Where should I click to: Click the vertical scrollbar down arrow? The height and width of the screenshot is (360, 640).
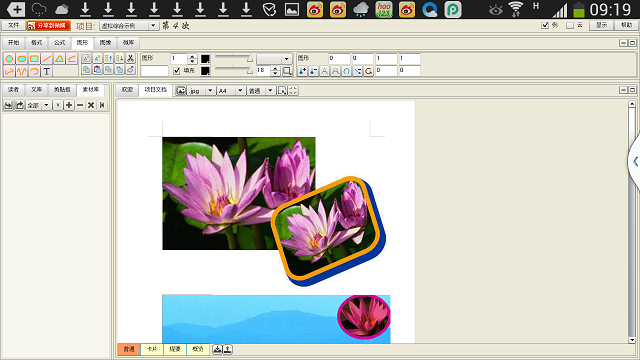pyautogui.click(x=632, y=340)
